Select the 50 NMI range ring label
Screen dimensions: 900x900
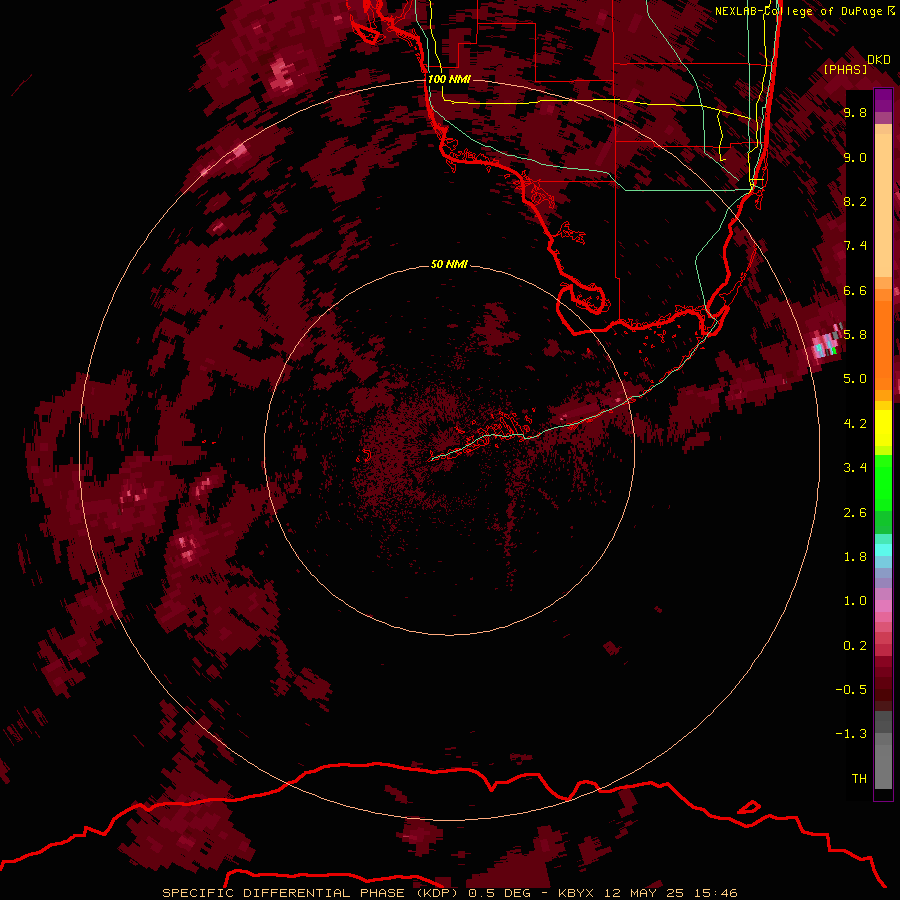[449, 265]
